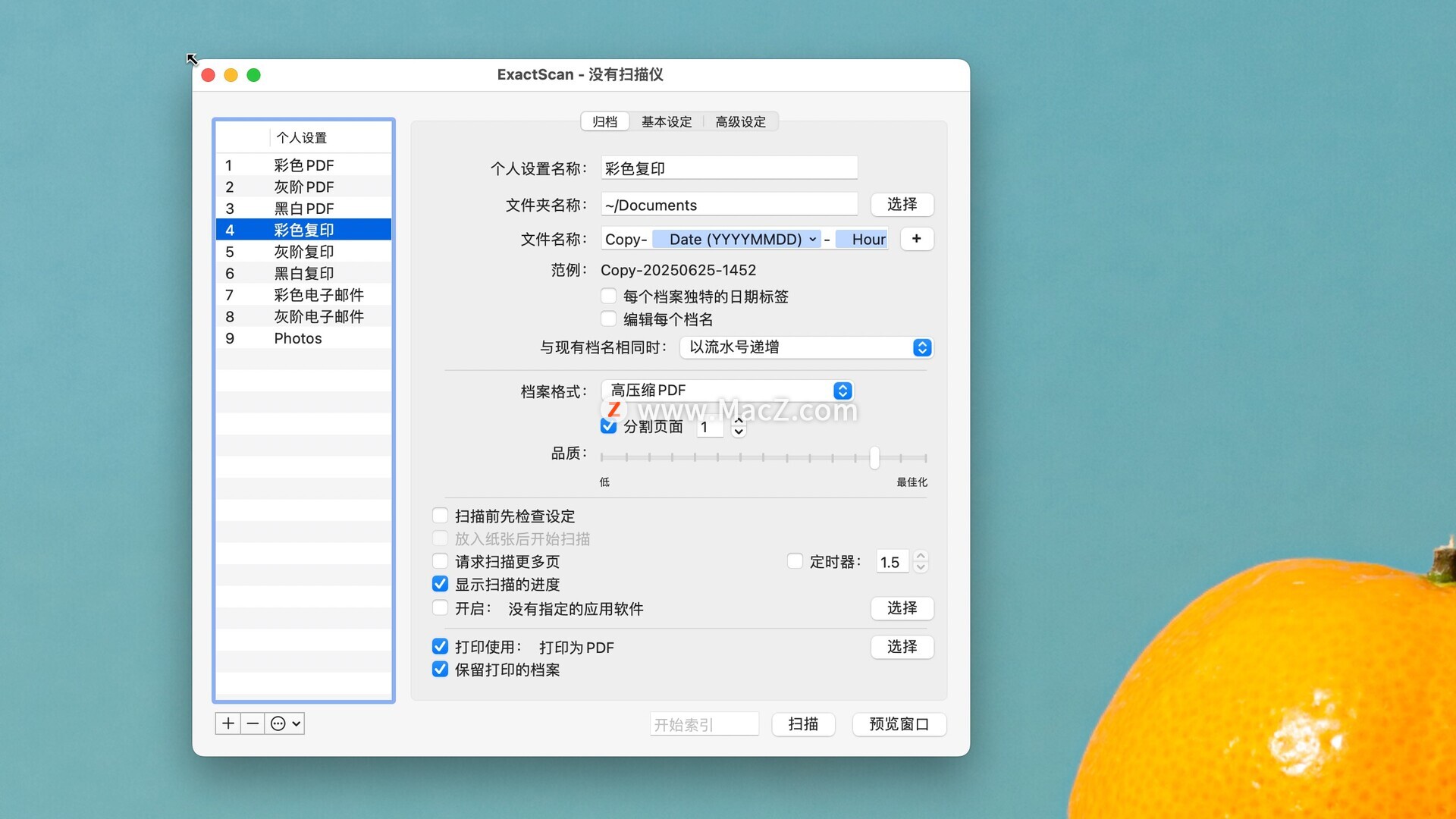Enable the 开启 application checkbox

click(x=440, y=607)
